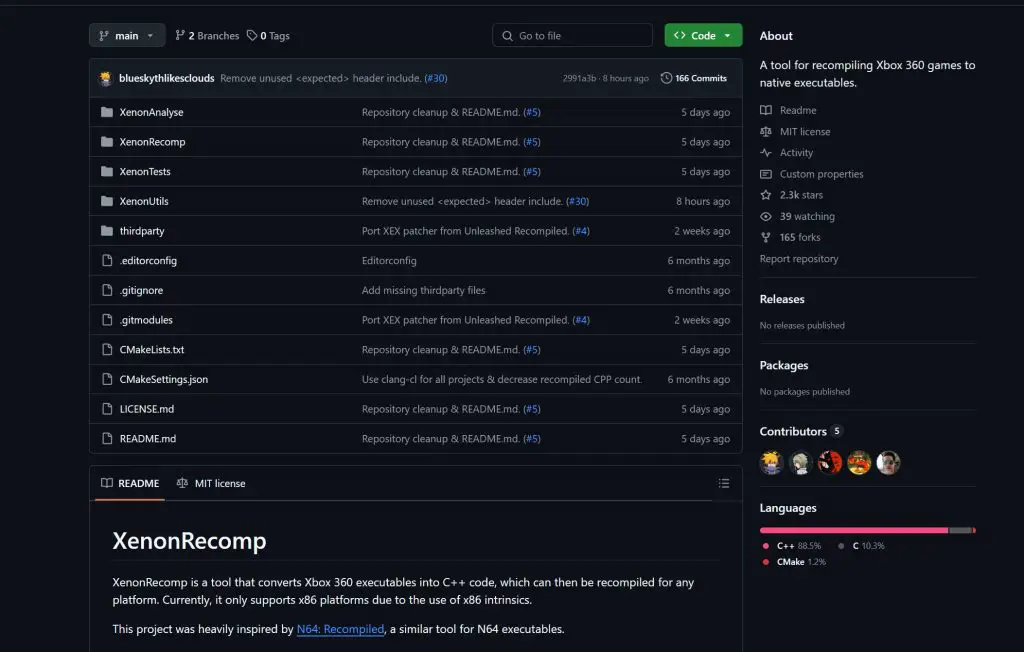The height and width of the screenshot is (652, 1024).
Task: Open blueskythlikesclouds profile link
Action: click(x=167, y=78)
